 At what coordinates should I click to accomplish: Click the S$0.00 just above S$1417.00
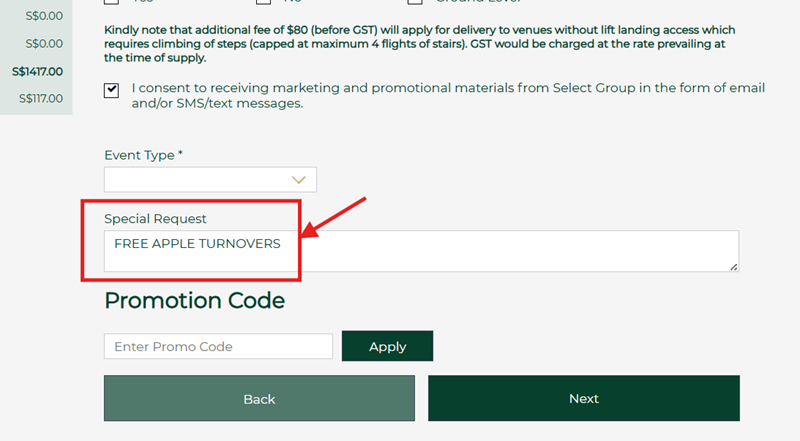tap(43, 44)
